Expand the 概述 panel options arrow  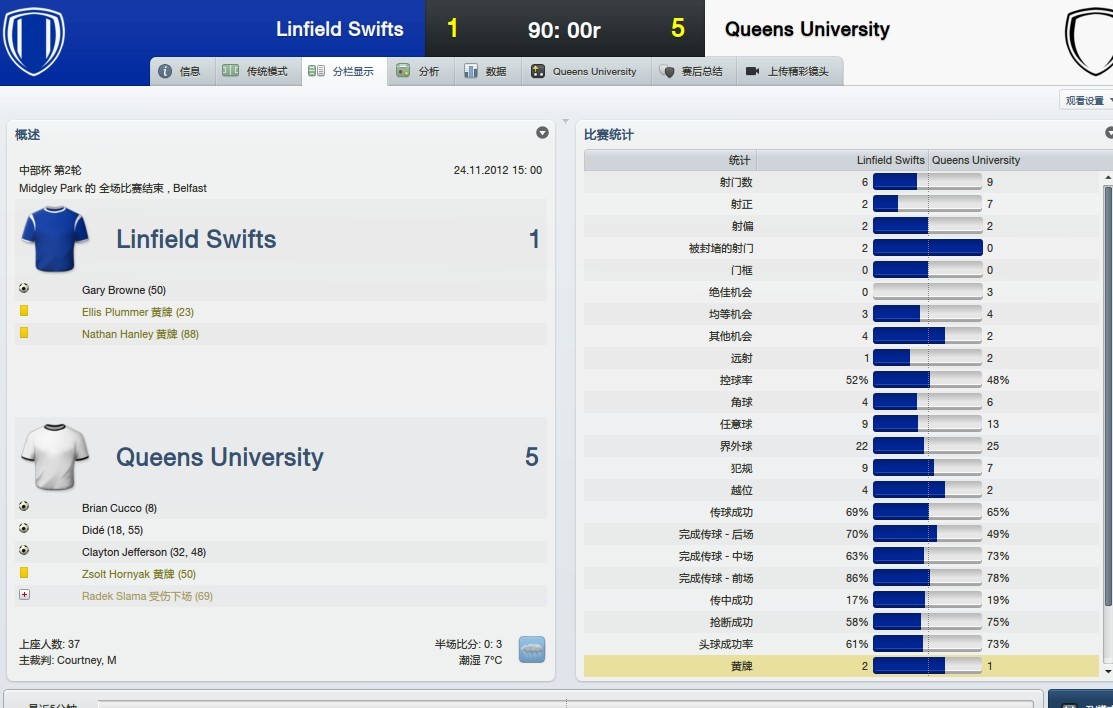coord(542,133)
